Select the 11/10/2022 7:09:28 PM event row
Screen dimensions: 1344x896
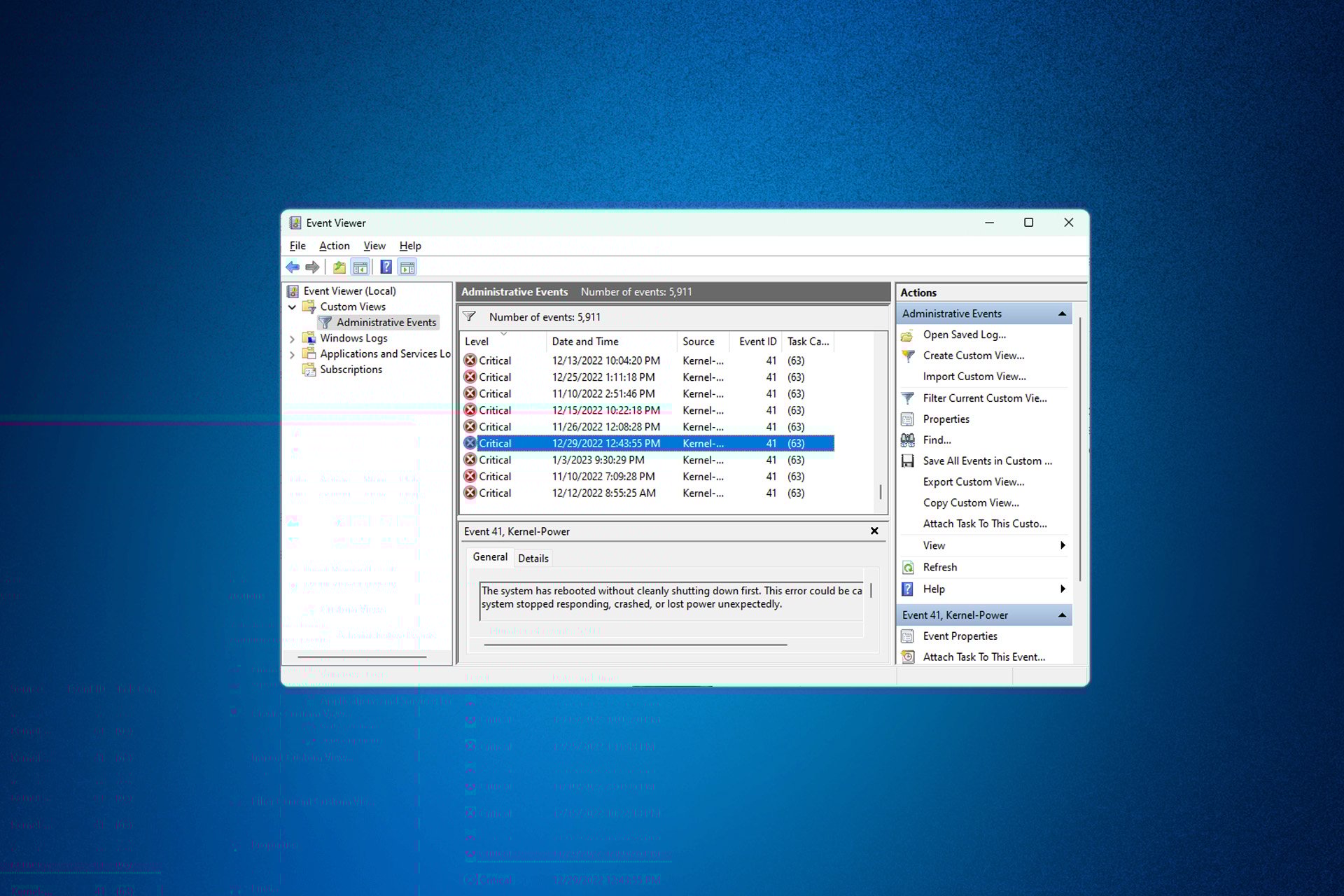[x=648, y=477]
